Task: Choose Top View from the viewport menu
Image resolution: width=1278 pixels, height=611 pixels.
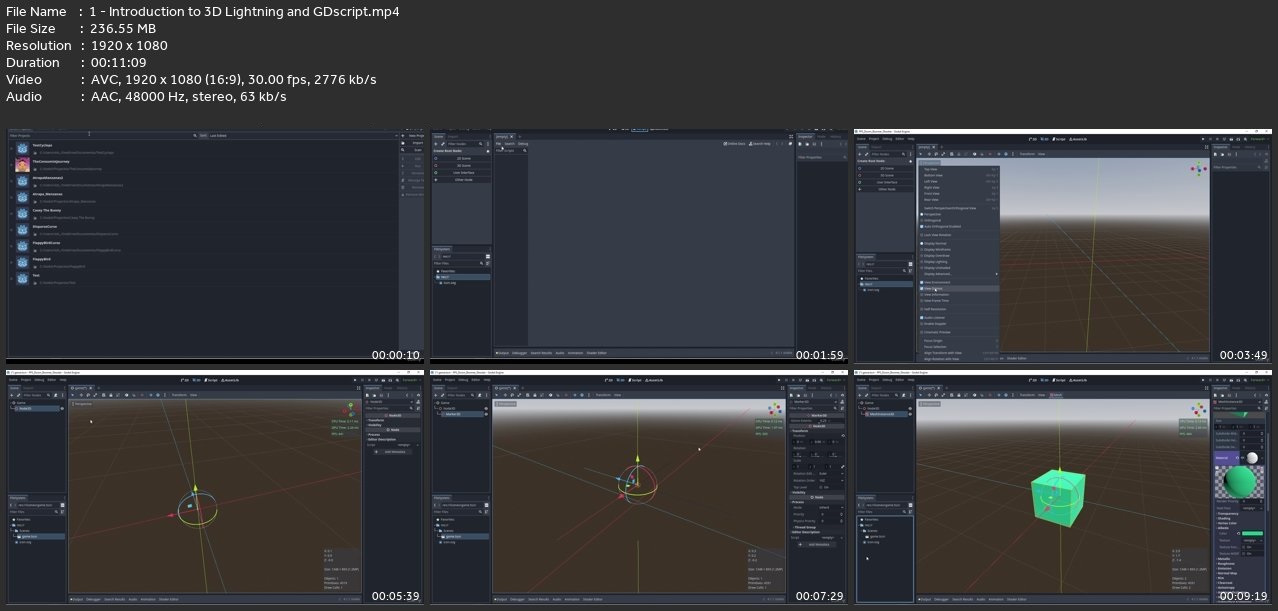Action: click(931, 169)
